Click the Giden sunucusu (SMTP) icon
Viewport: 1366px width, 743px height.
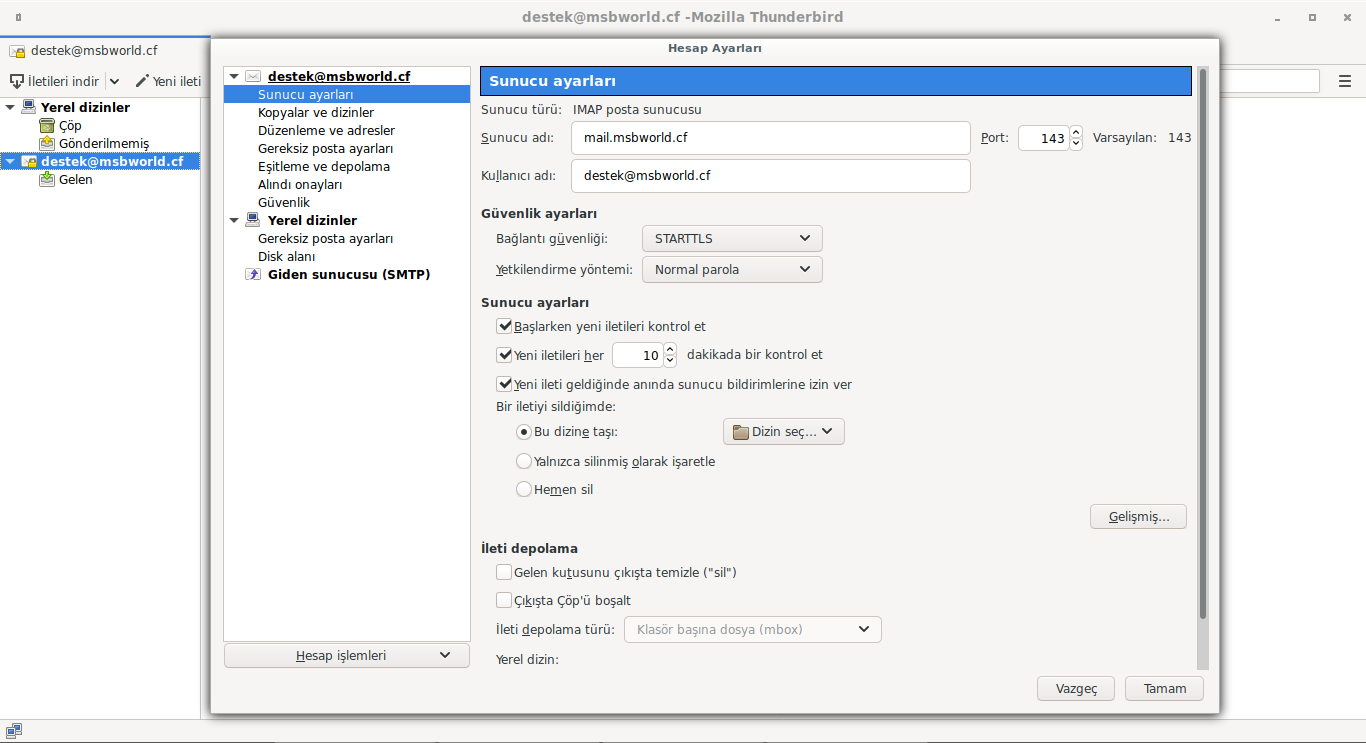[x=253, y=274]
